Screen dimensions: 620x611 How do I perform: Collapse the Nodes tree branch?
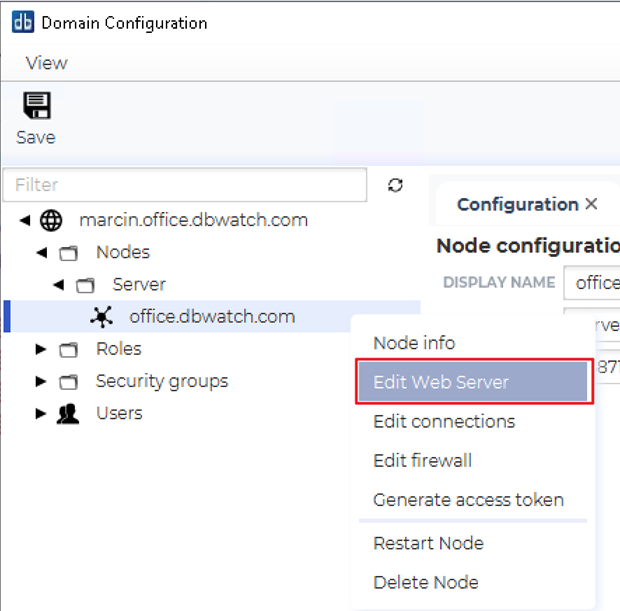click(41, 253)
